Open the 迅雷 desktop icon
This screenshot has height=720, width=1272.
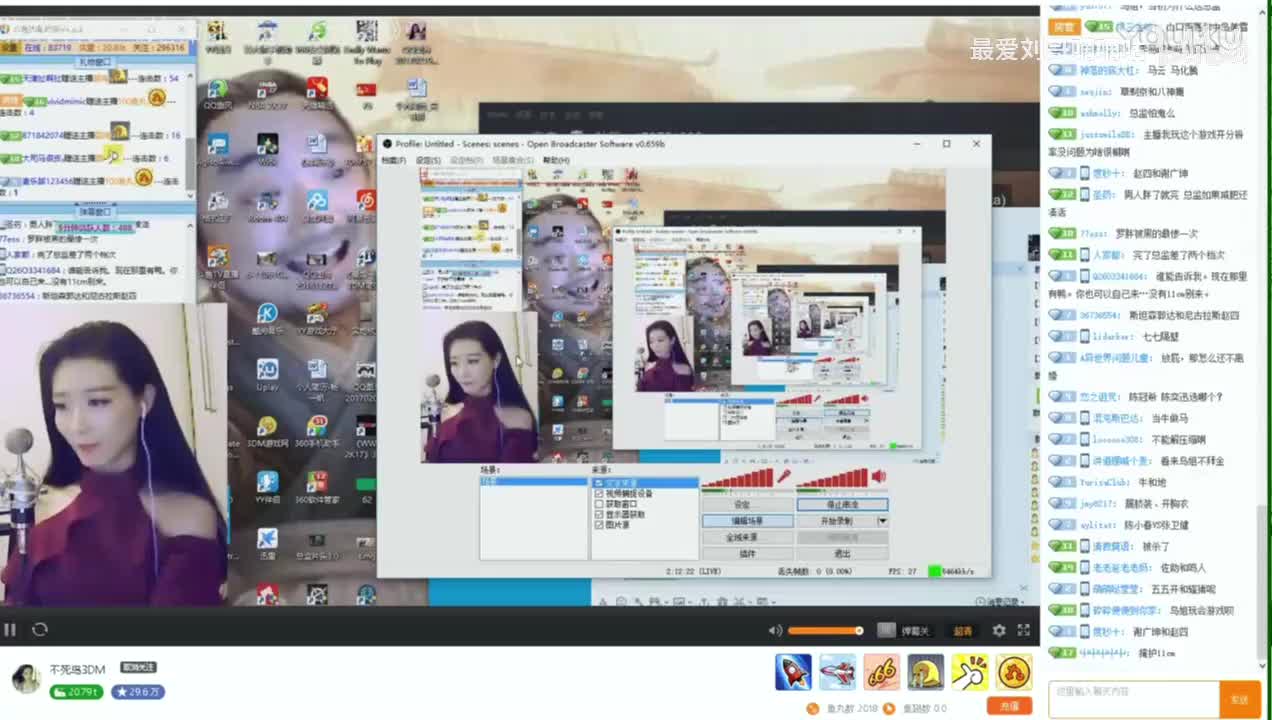pos(267,545)
